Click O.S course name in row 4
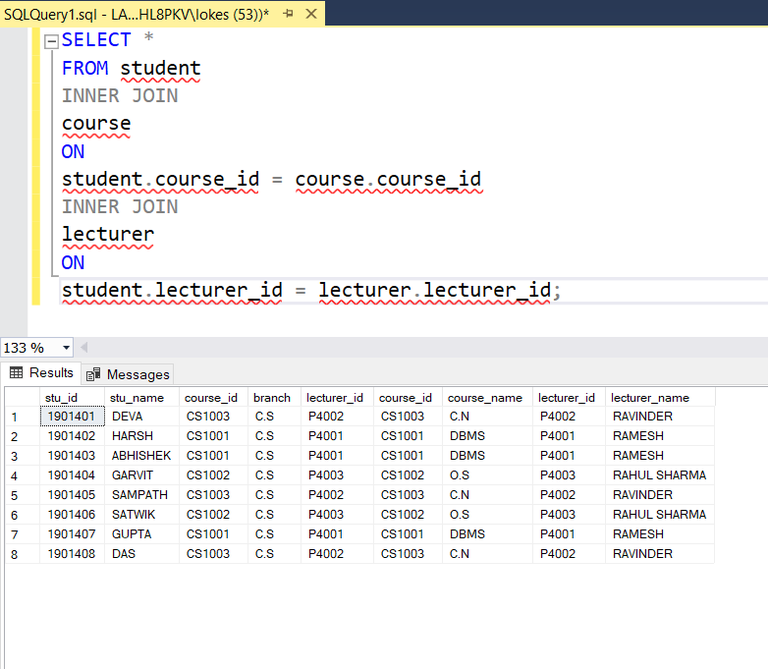Viewport: 768px width, 669px height. tap(487, 475)
